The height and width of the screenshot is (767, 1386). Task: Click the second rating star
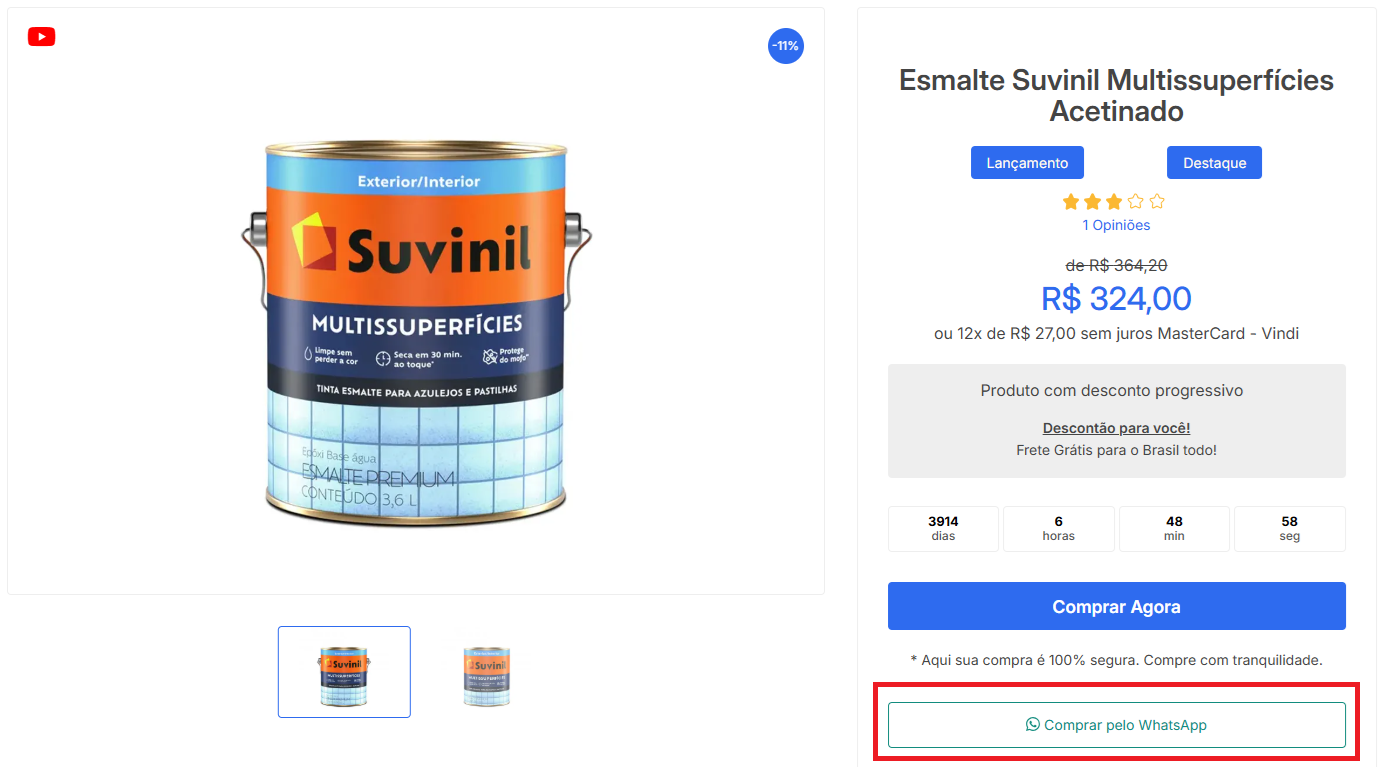pyautogui.click(x=1093, y=202)
